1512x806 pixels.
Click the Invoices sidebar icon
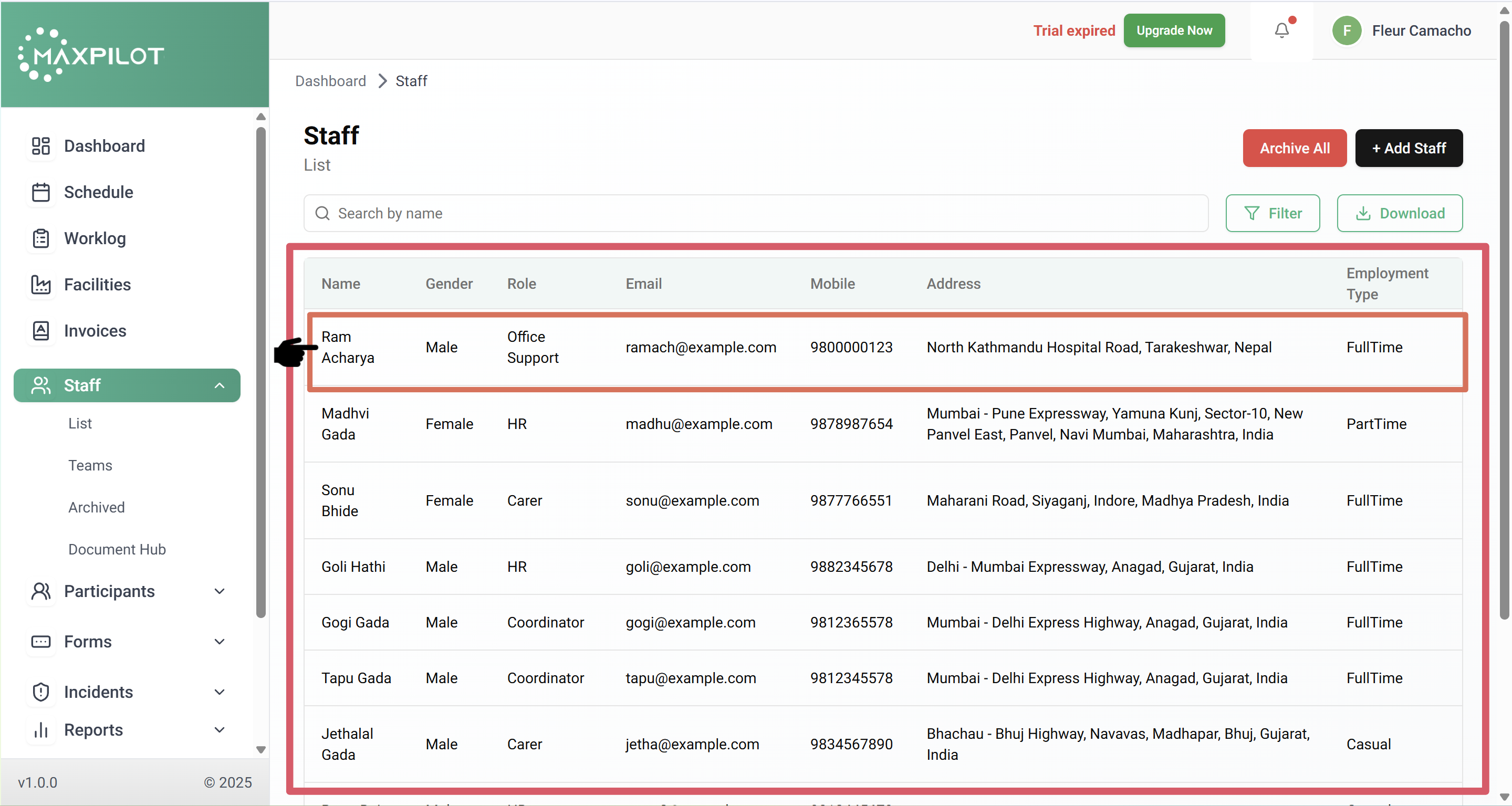pyautogui.click(x=40, y=330)
